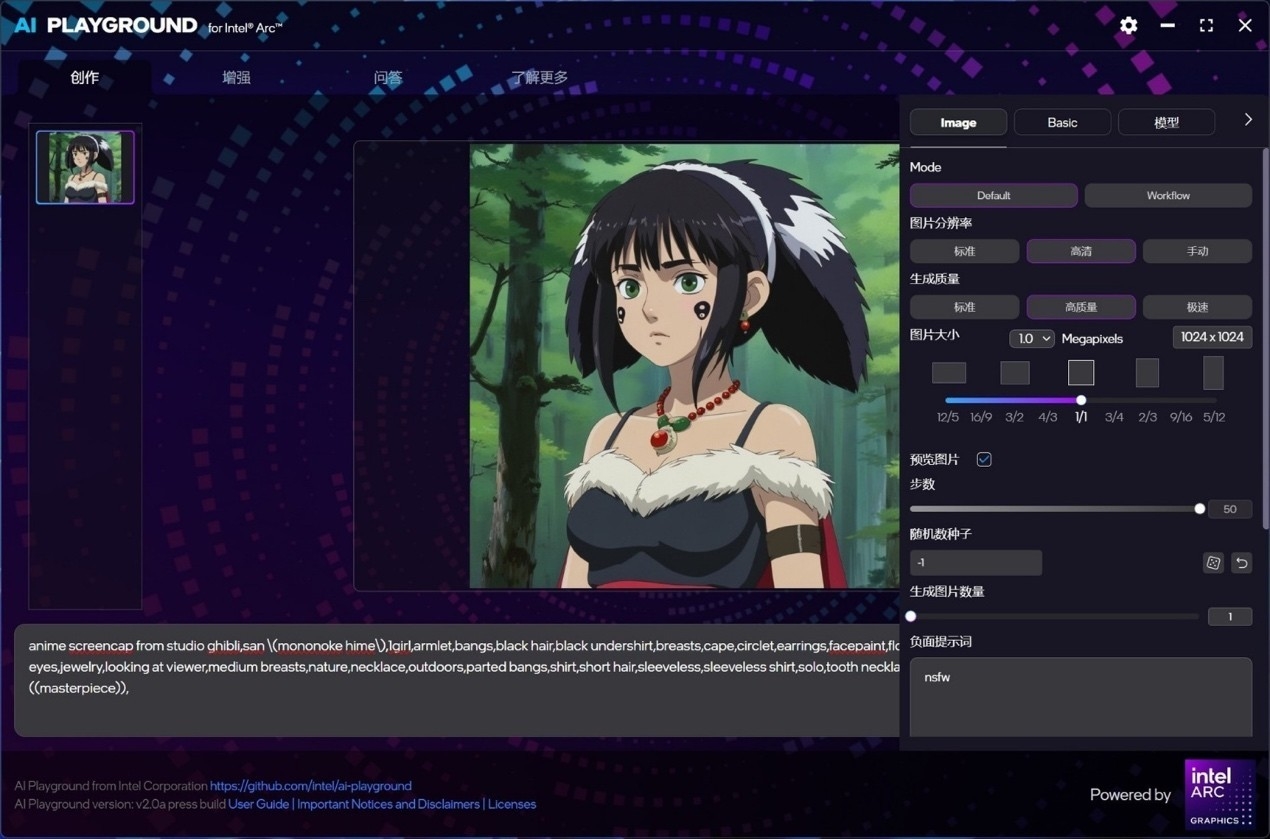Viewport: 1270px width, 839px height.
Task: Open the User Guide link
Action: pyautogui.click(x=258, y=804)
